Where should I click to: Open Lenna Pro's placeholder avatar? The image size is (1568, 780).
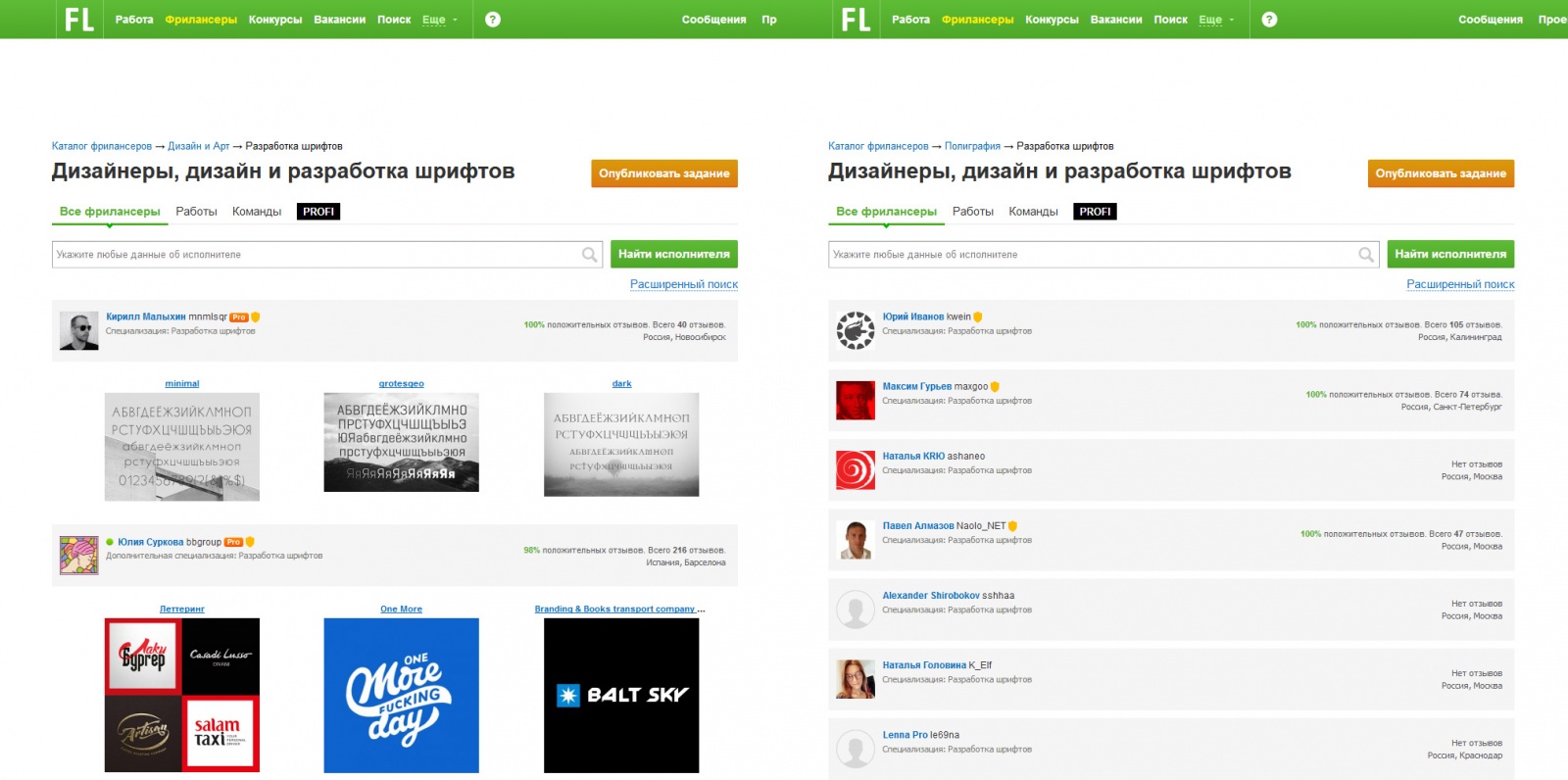coord(856,749)
